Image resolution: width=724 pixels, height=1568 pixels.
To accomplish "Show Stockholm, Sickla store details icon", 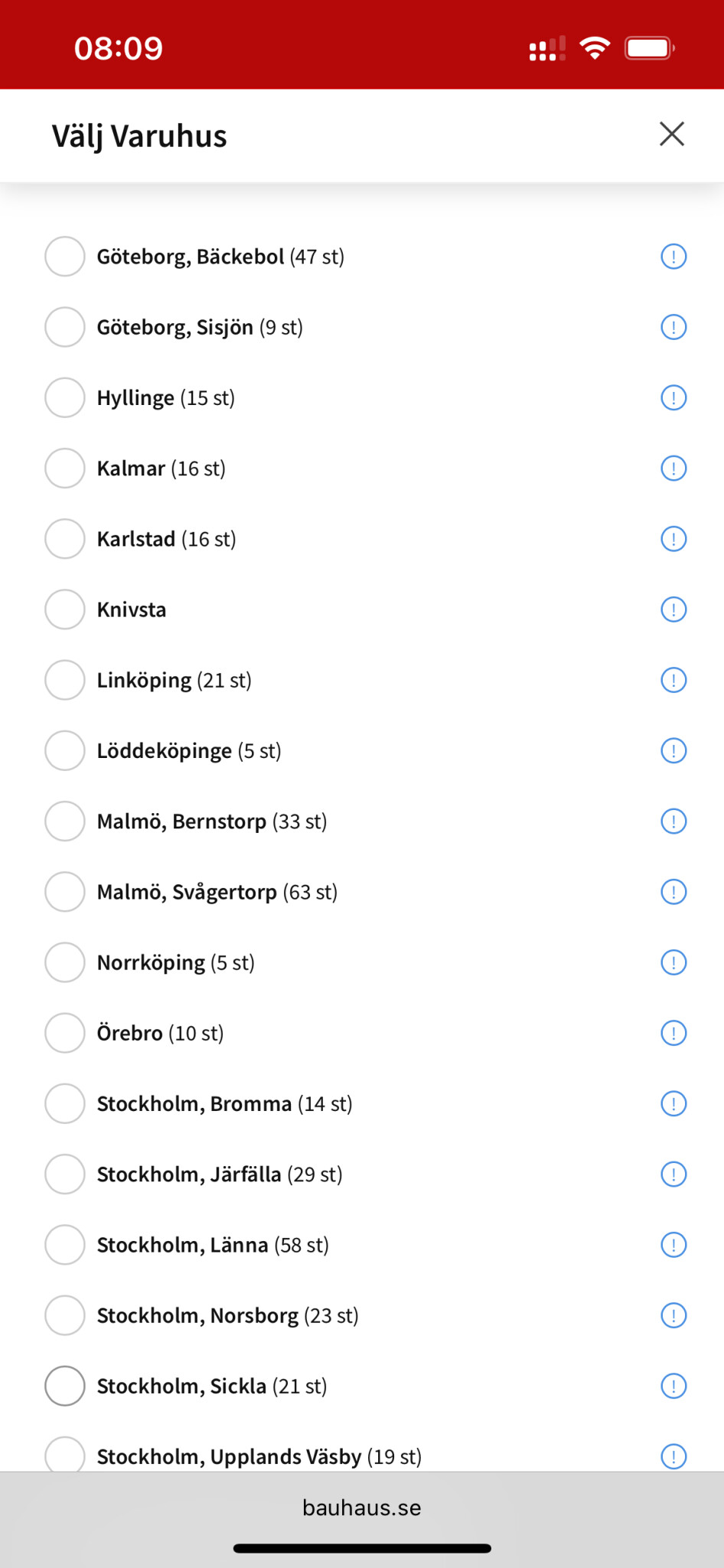I will [x=673, y=1386].
